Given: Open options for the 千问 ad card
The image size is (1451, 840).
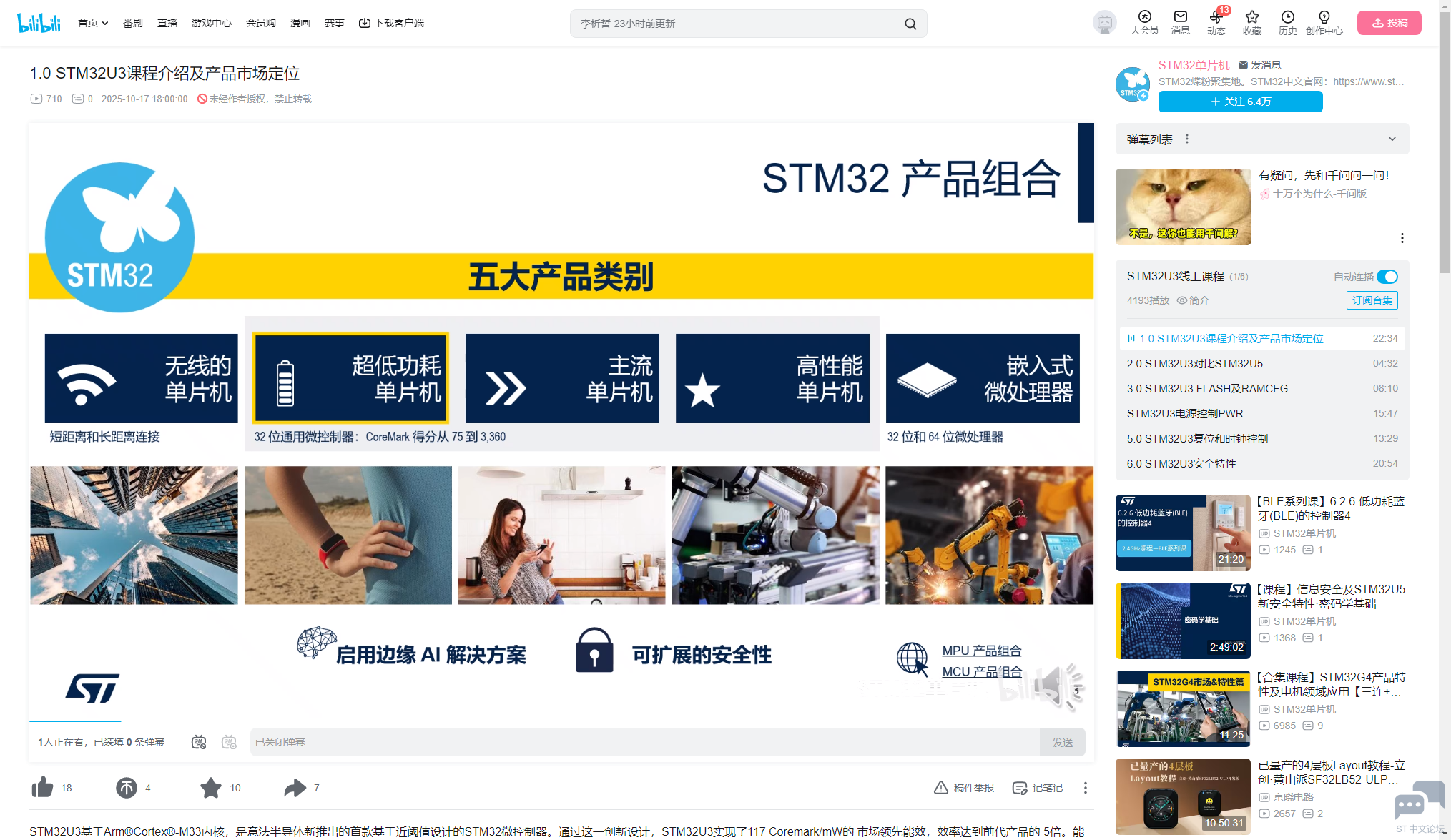Looking at the screenshot, I should (1402, 238).
